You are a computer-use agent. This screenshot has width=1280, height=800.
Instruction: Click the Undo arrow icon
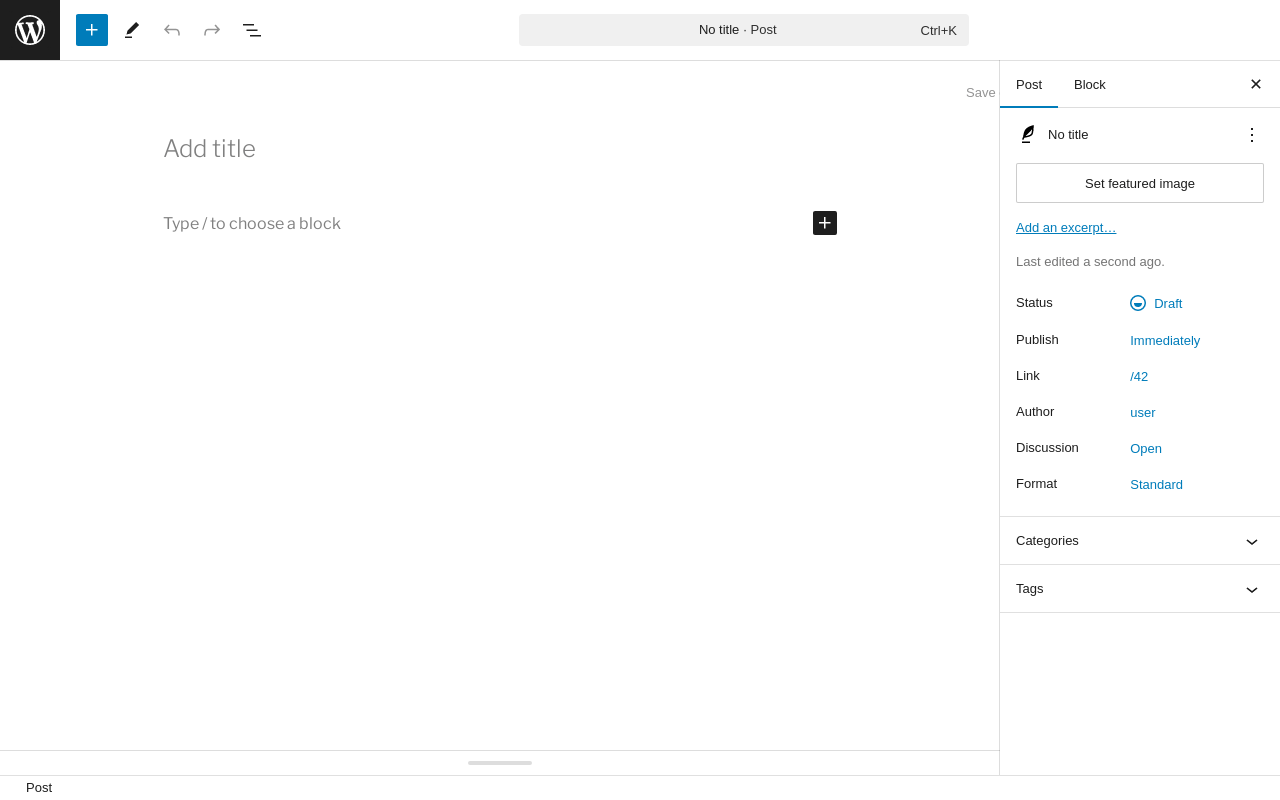[172, 30]
